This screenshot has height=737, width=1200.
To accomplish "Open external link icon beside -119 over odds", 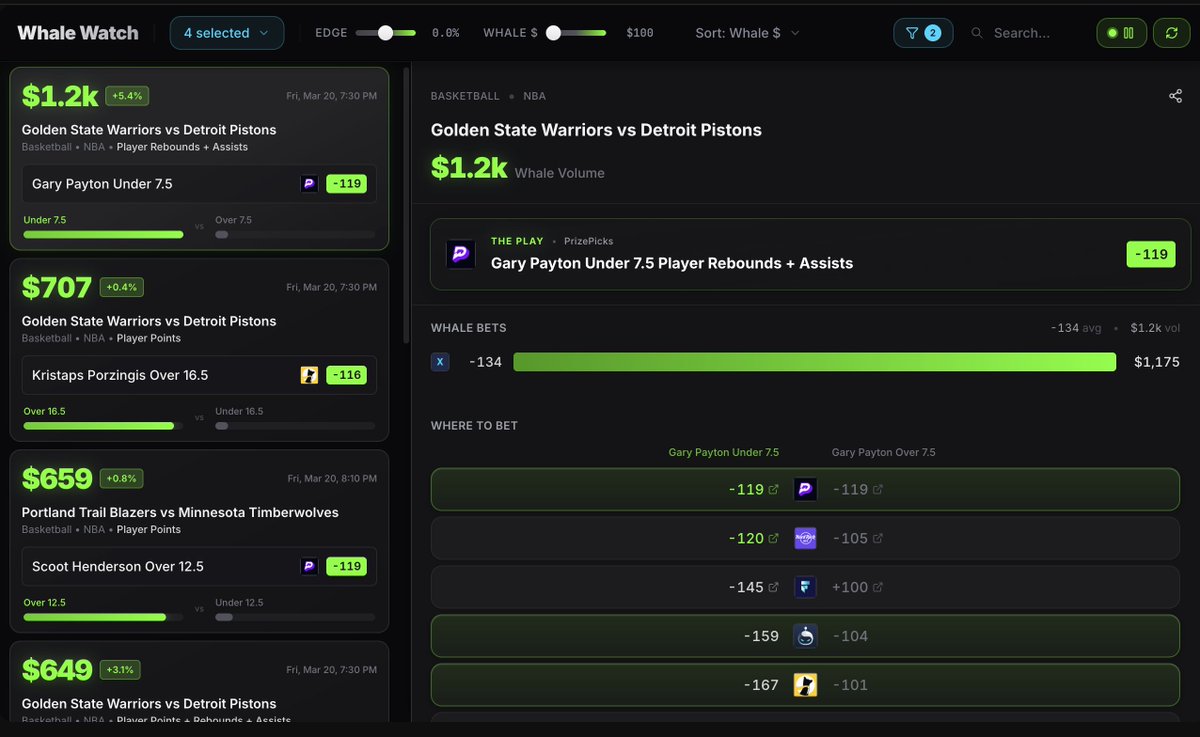I will 878,489.
